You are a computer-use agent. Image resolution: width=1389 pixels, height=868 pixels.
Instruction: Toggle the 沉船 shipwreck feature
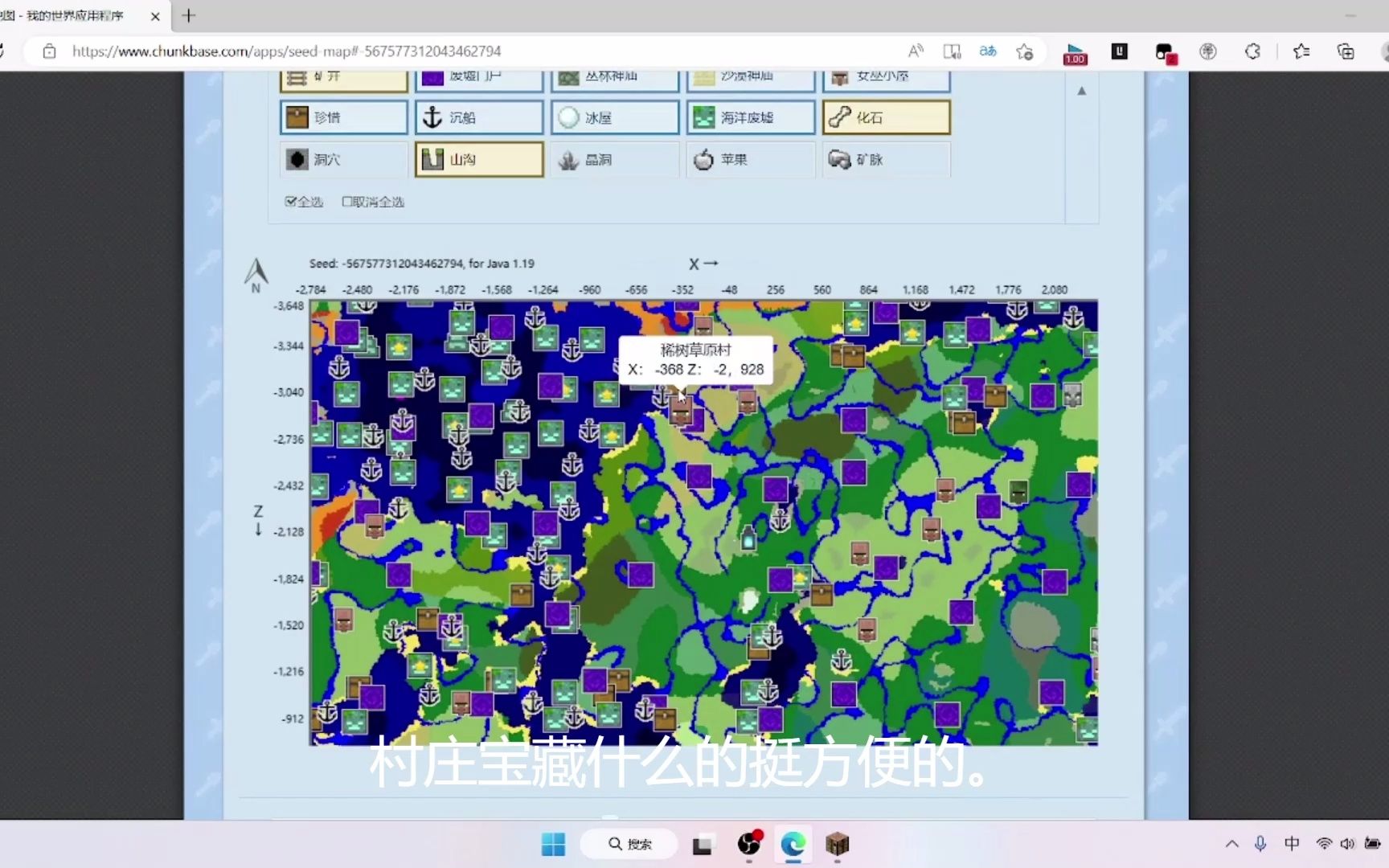pos(480,117)
